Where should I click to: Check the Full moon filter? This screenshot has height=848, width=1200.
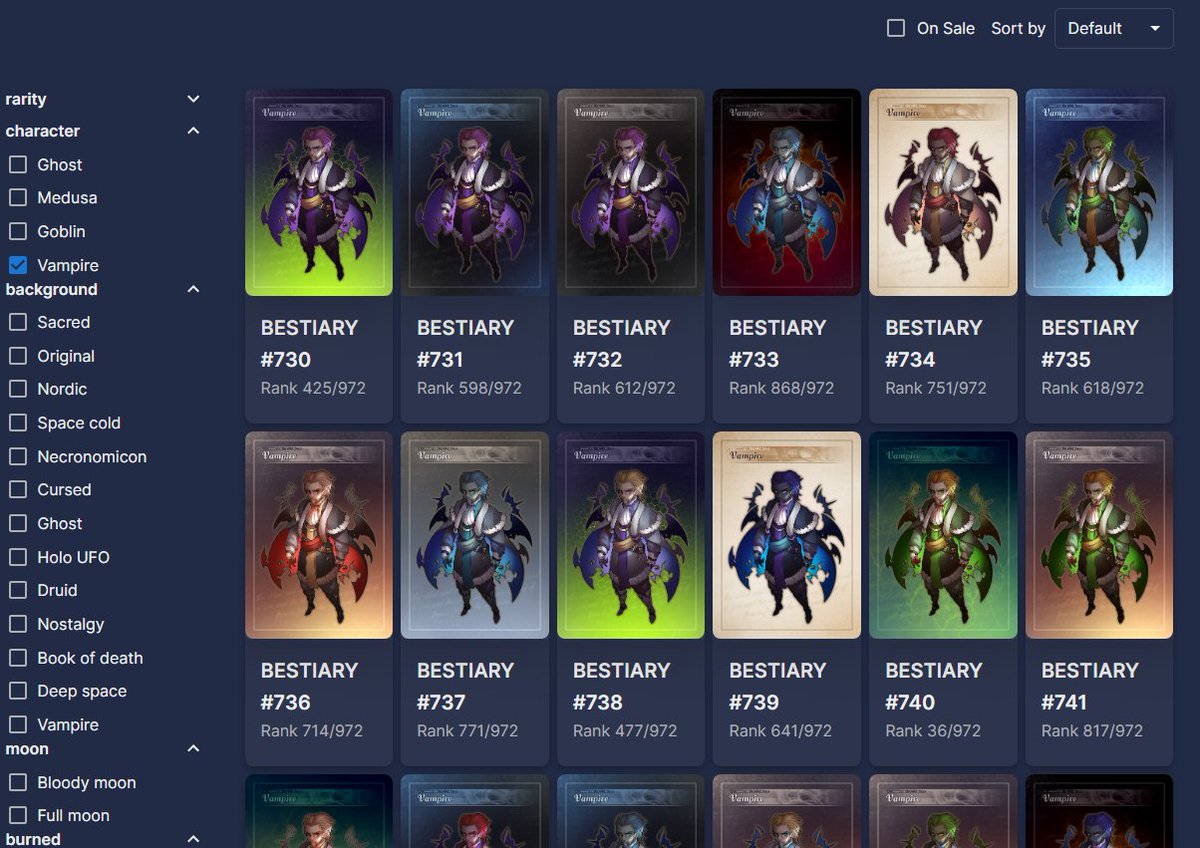pos(18,815)
